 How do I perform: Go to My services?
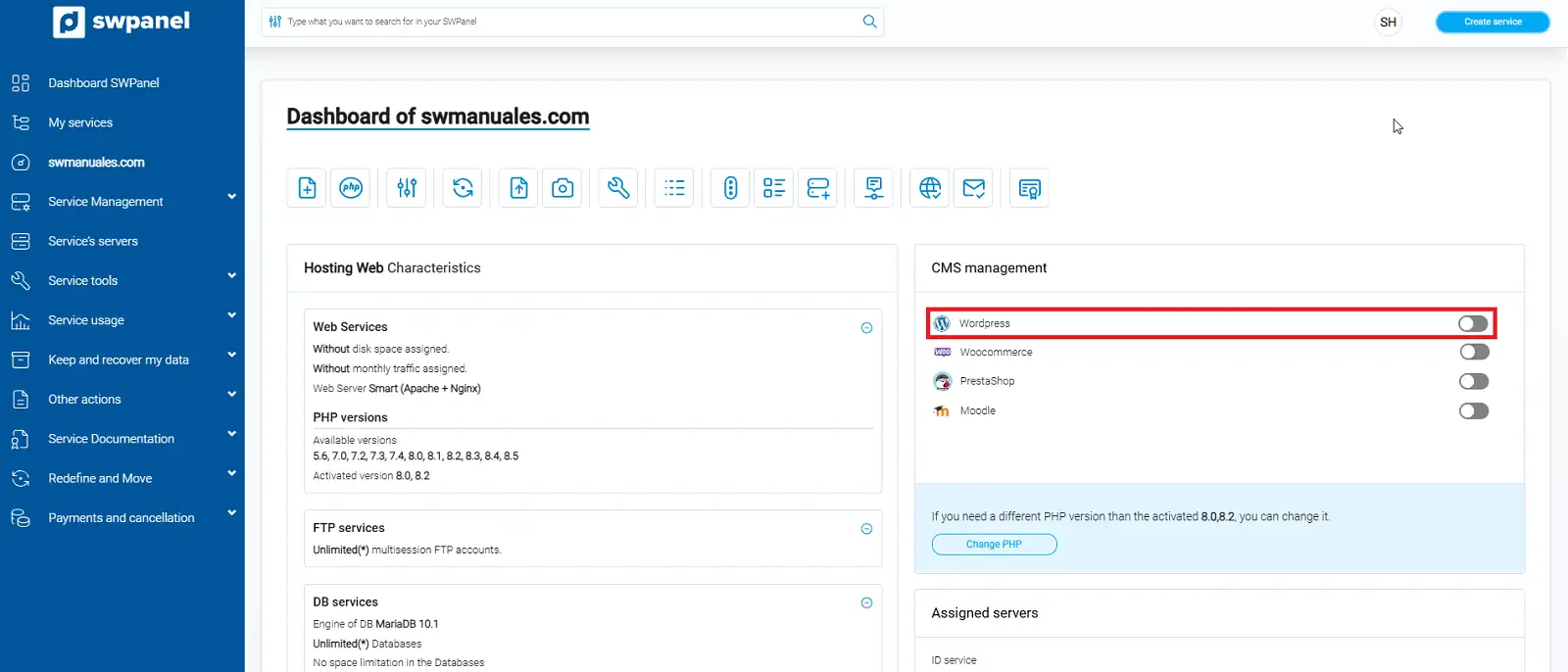(x=80, y=122)
